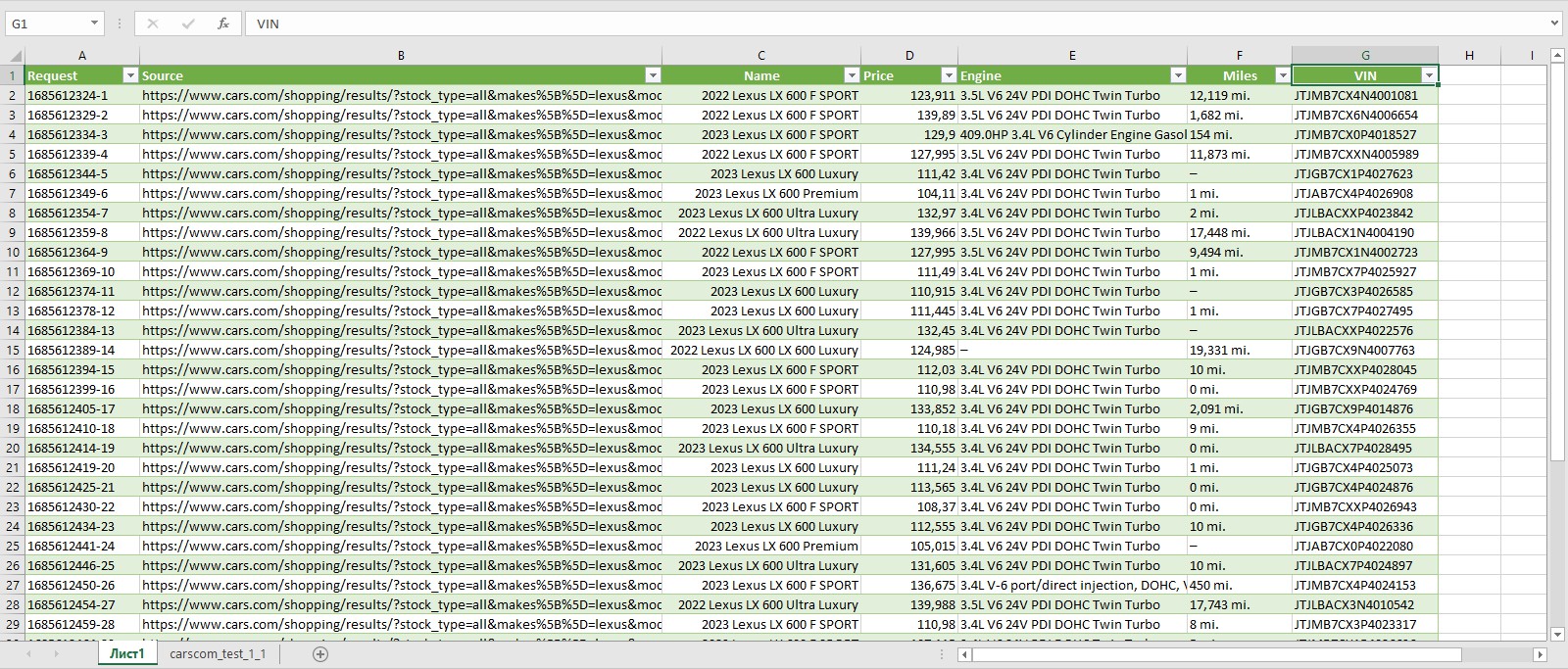Click engine cell 3.4L V-6 port/direct injection
Screen dimensions: 1568x669
click(1072, 585)
